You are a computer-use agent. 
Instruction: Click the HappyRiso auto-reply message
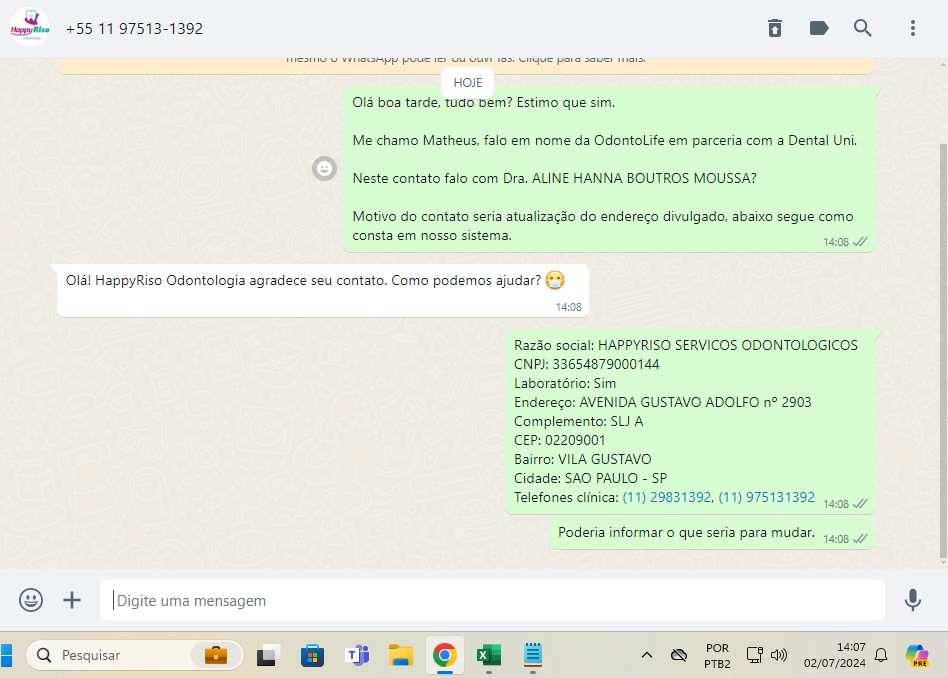[323, 290]
